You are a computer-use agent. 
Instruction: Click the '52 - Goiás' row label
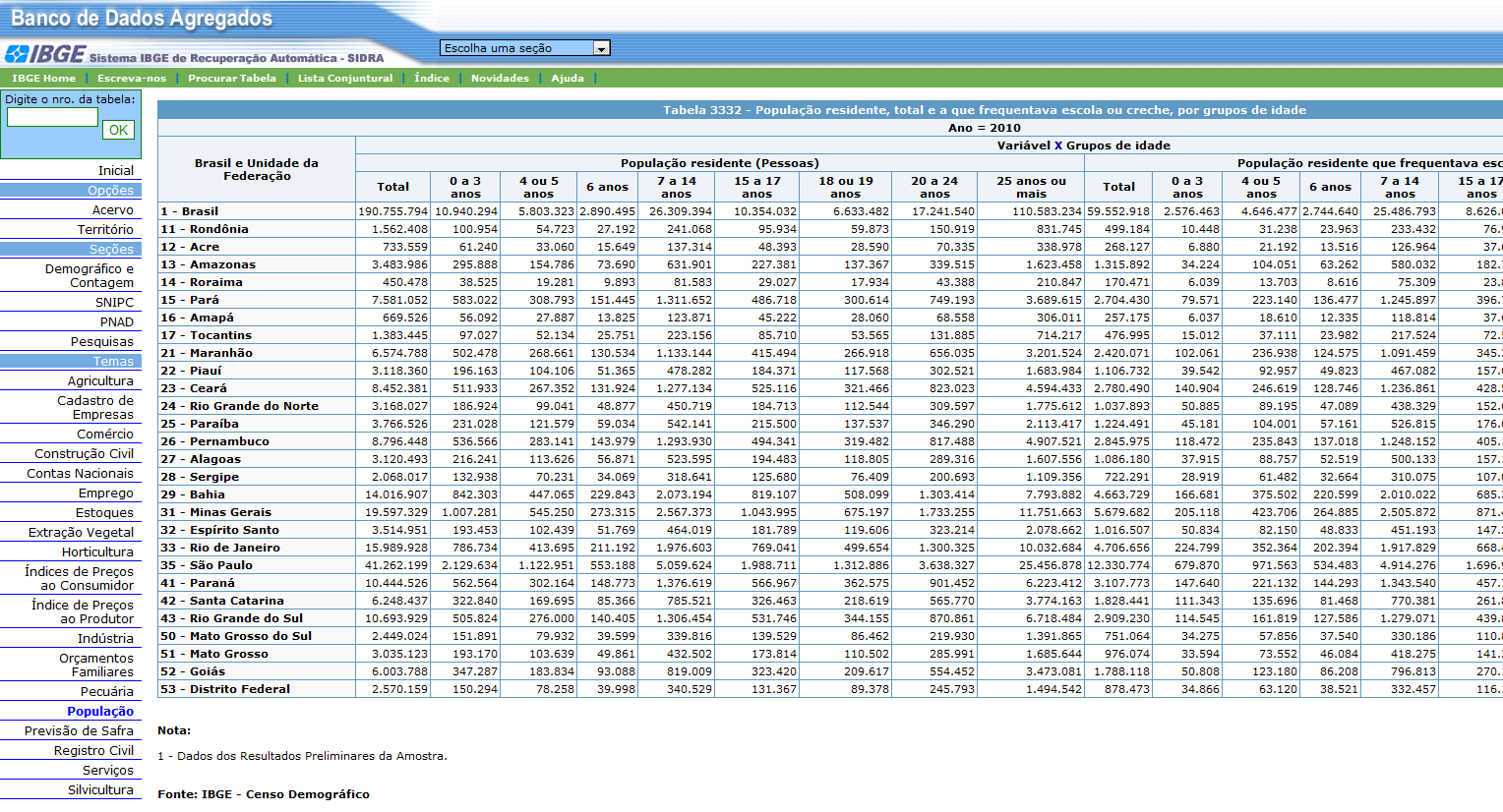(193, 671)
